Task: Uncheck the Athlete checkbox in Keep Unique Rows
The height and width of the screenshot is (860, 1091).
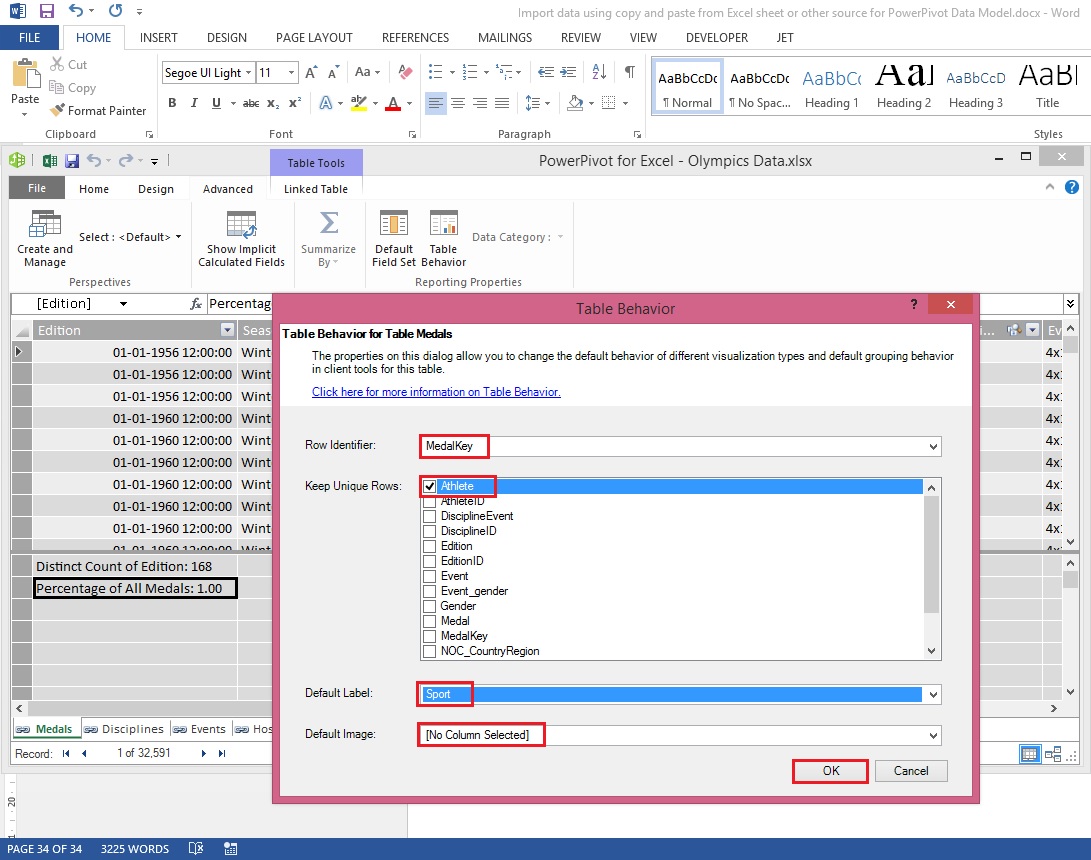Action: click(x=430, y=487)
